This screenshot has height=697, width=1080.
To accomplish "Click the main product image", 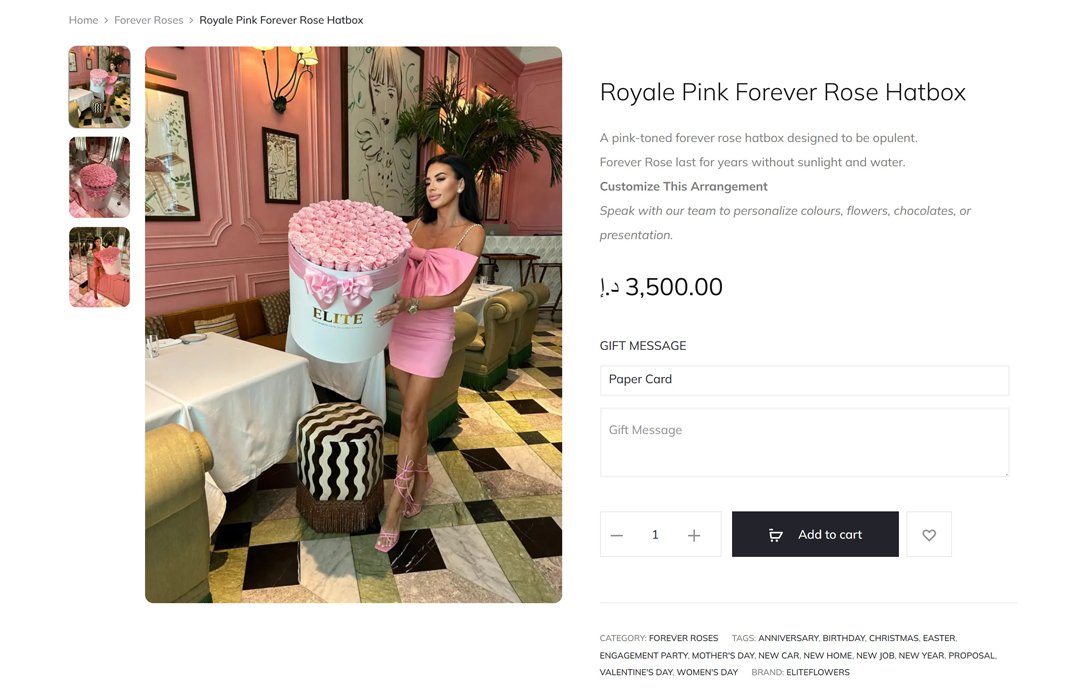I will 353,324.
